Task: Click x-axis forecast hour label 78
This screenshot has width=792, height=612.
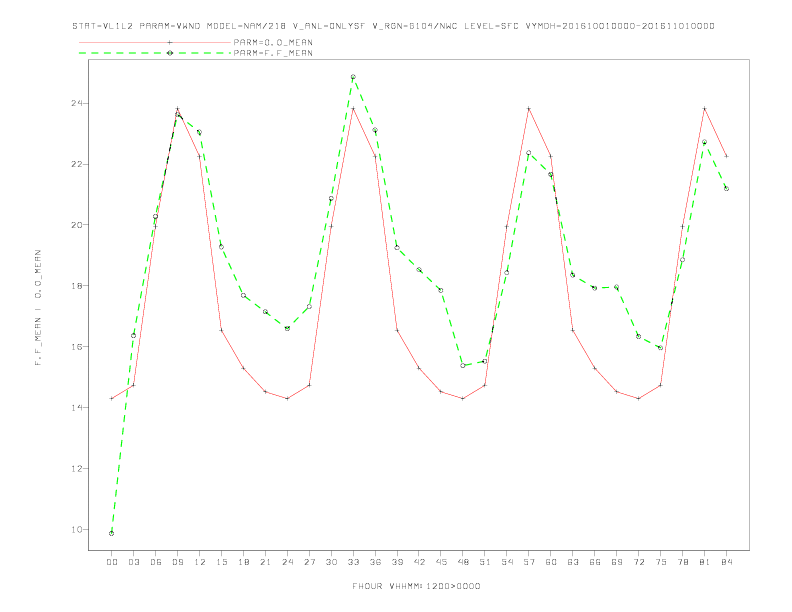Action: click(x=682, y=562)
